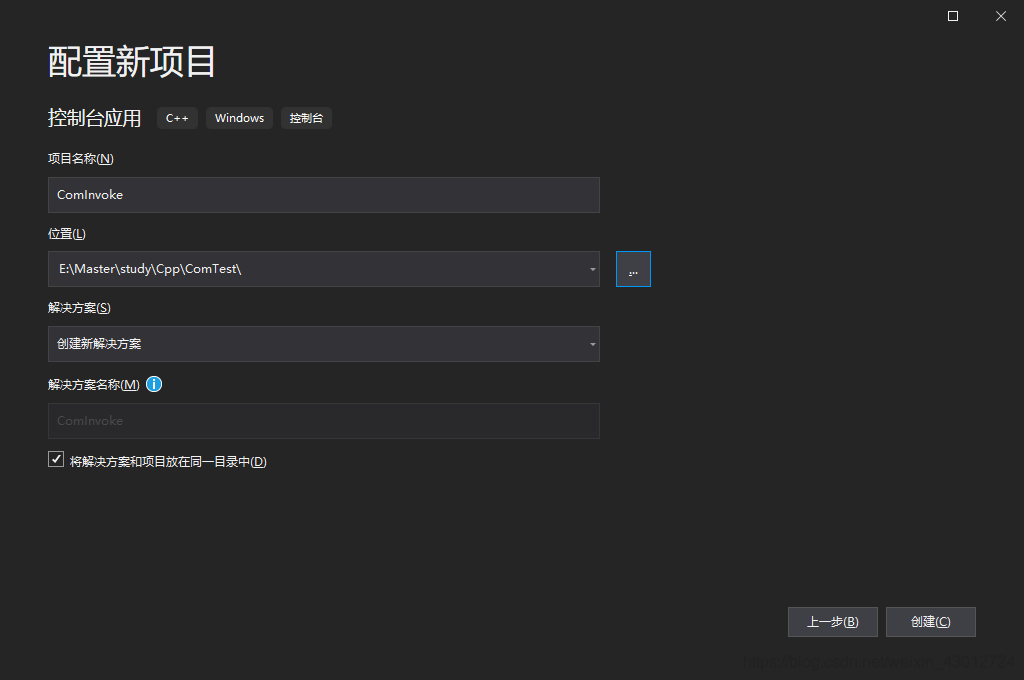
Task: Click the C++ tag
Action: (177, 118)
